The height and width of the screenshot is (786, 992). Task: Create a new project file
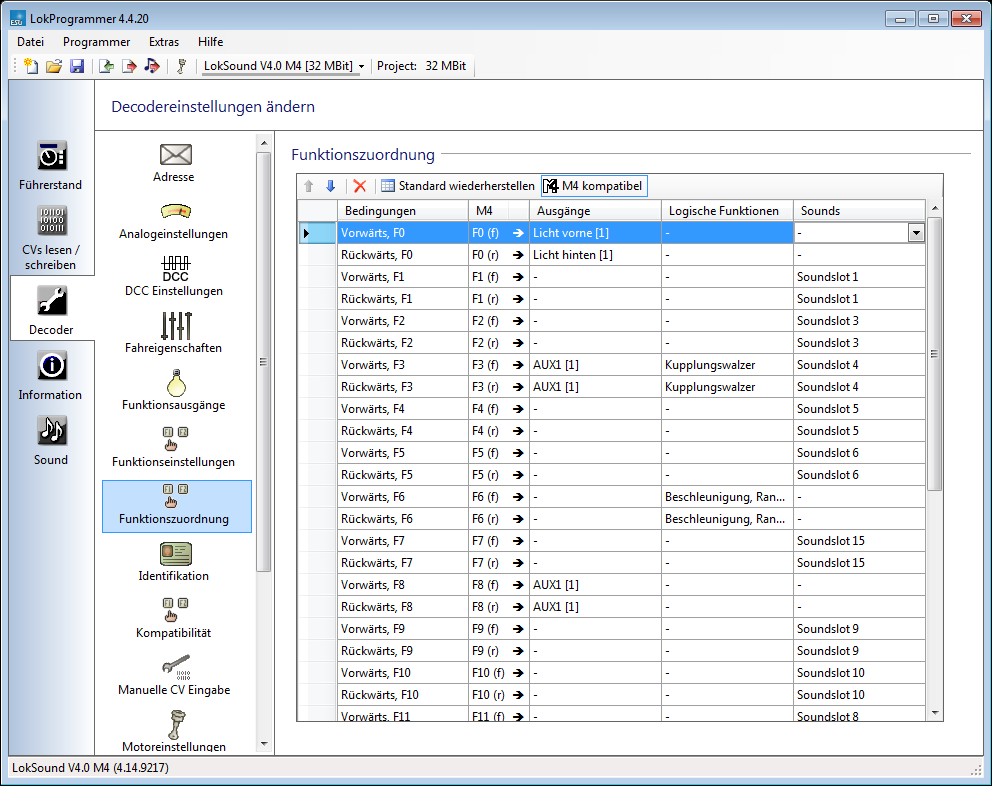(30, 66)
